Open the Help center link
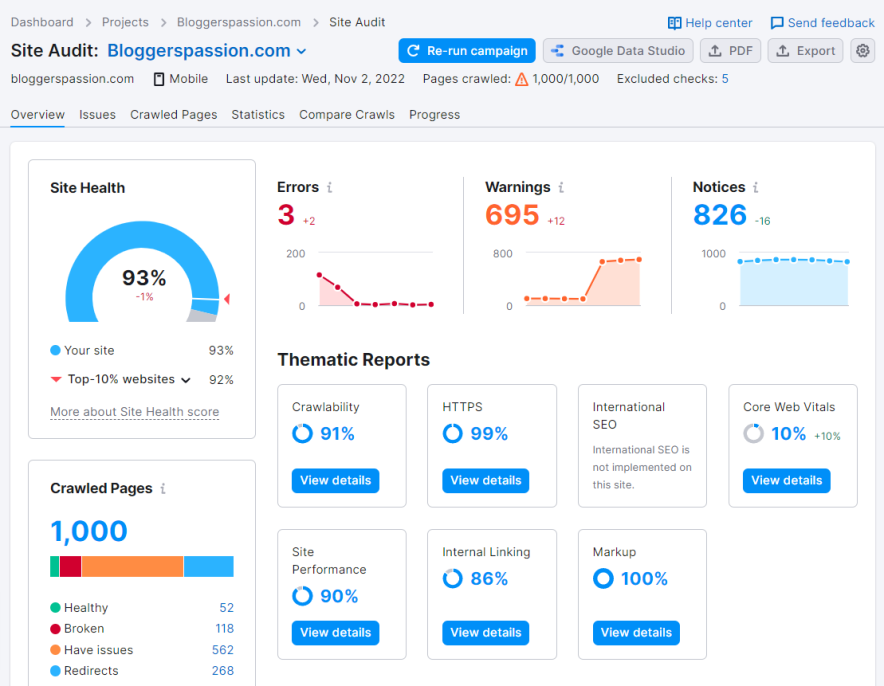The height and width of the screenshot is (686, 884). pyautogui.click(x=718, y=23)
